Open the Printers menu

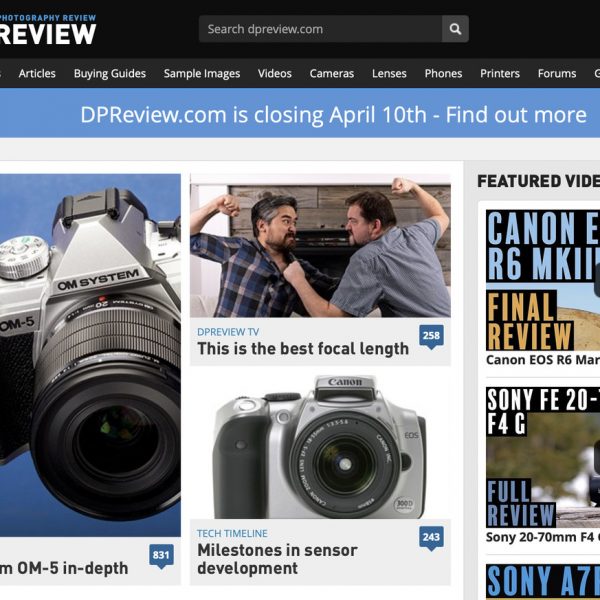point(500,73)
